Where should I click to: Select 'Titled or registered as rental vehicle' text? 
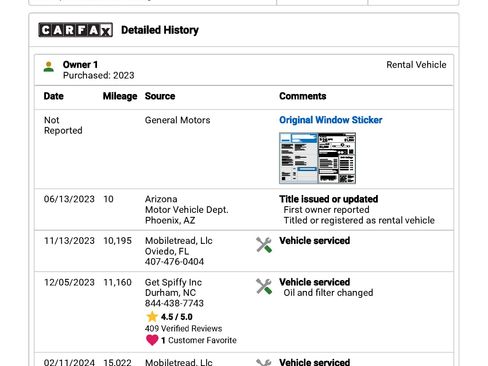[x=359, y=220]
